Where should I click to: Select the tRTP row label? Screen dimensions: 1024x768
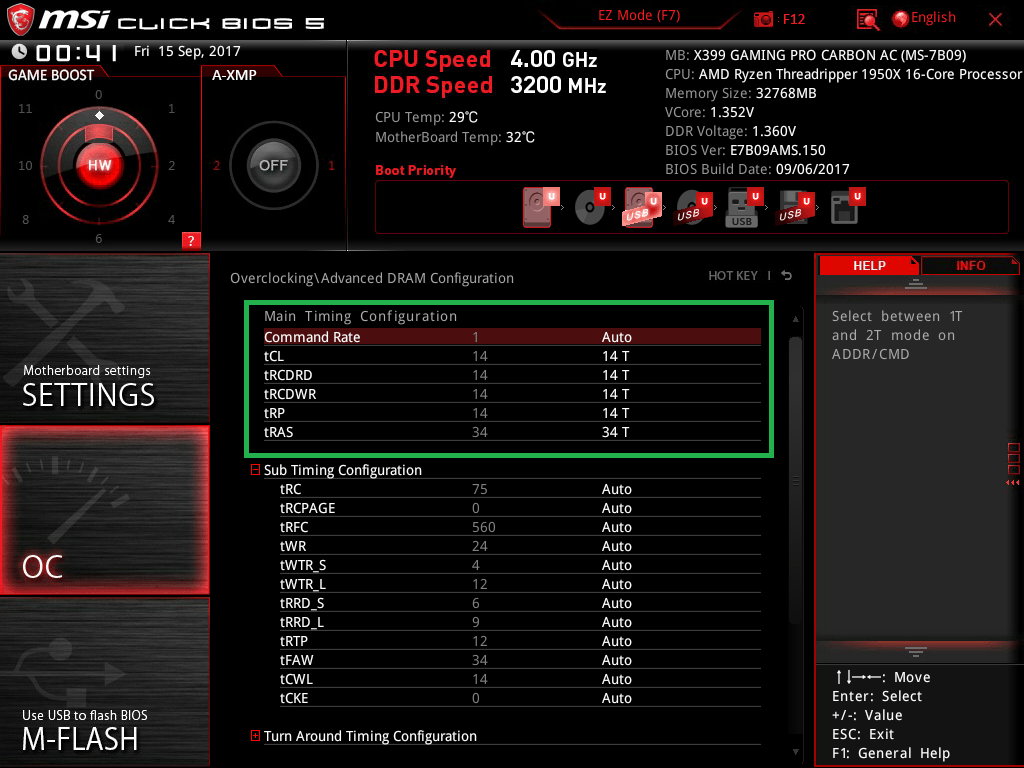click(293, 641)
